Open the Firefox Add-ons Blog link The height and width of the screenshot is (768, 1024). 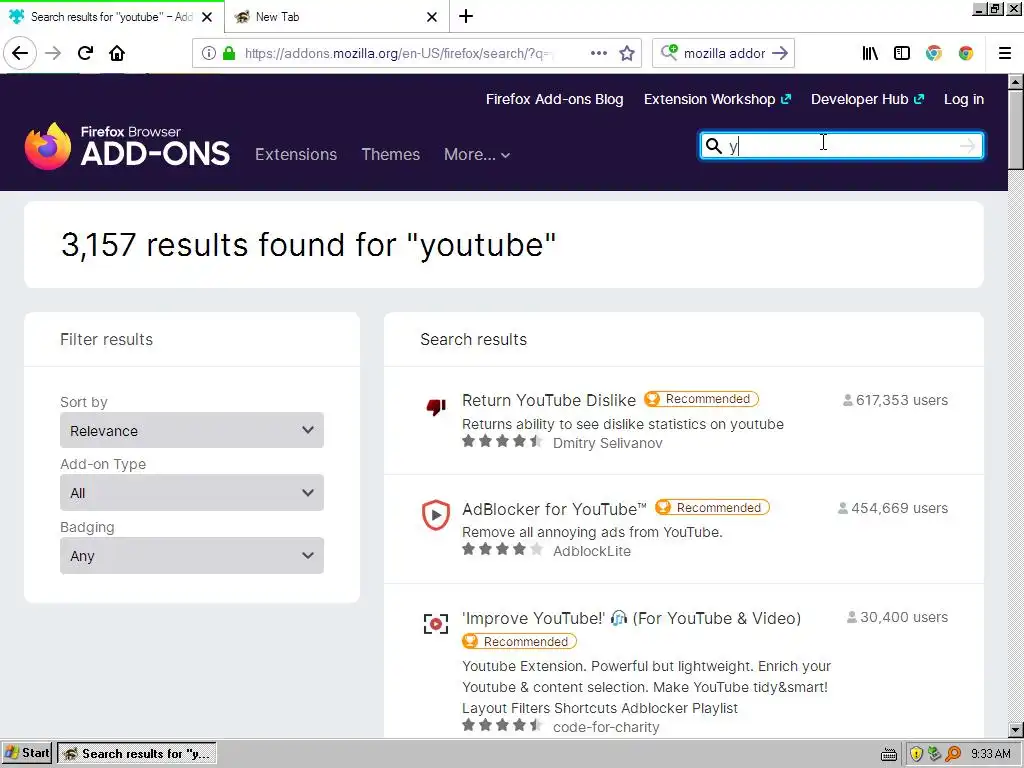coord(554,99)
